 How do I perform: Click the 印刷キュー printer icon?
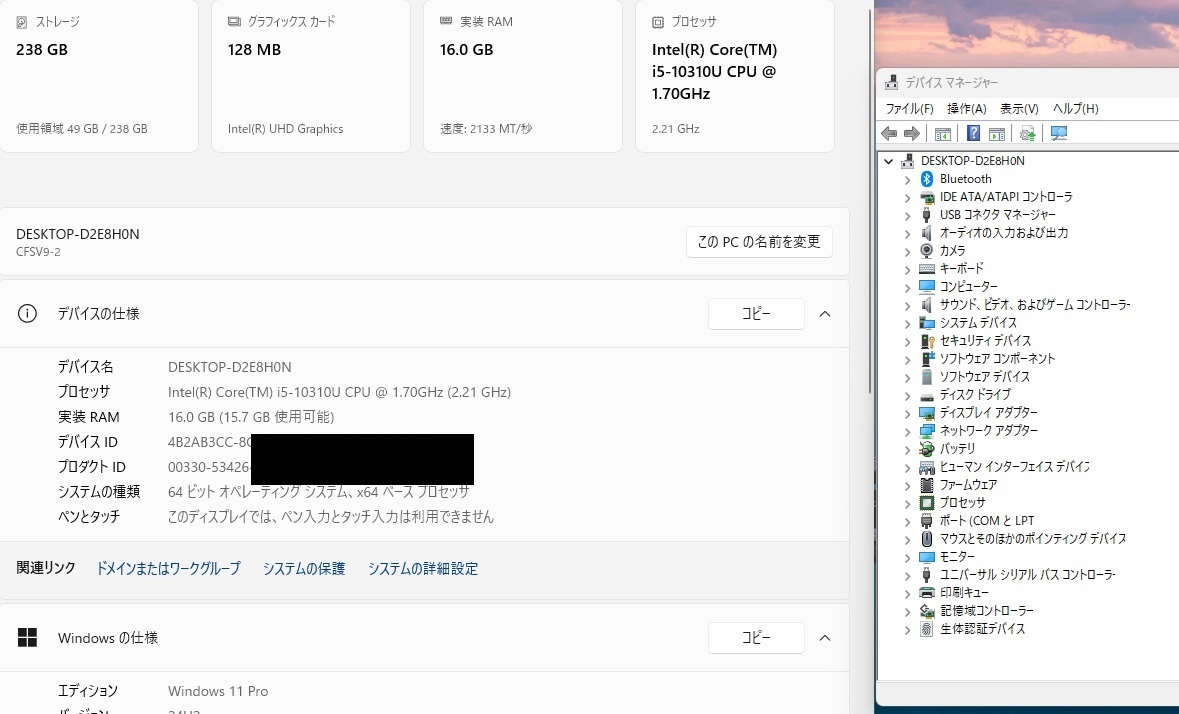click(926, 593)
